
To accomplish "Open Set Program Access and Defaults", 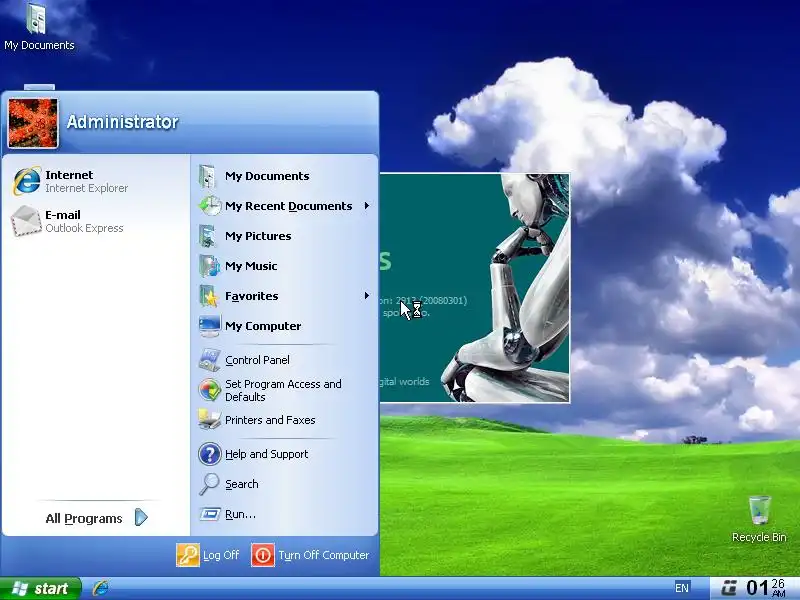I will [284, 390].
